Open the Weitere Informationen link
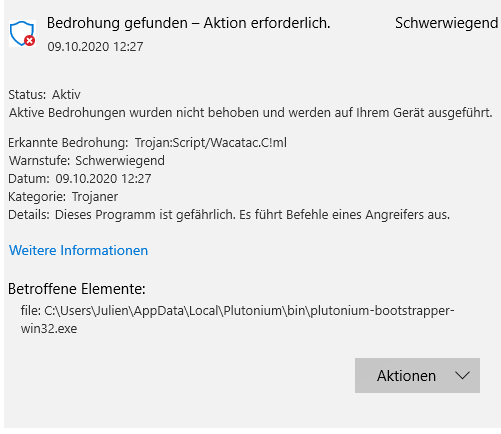 point(78,250)
